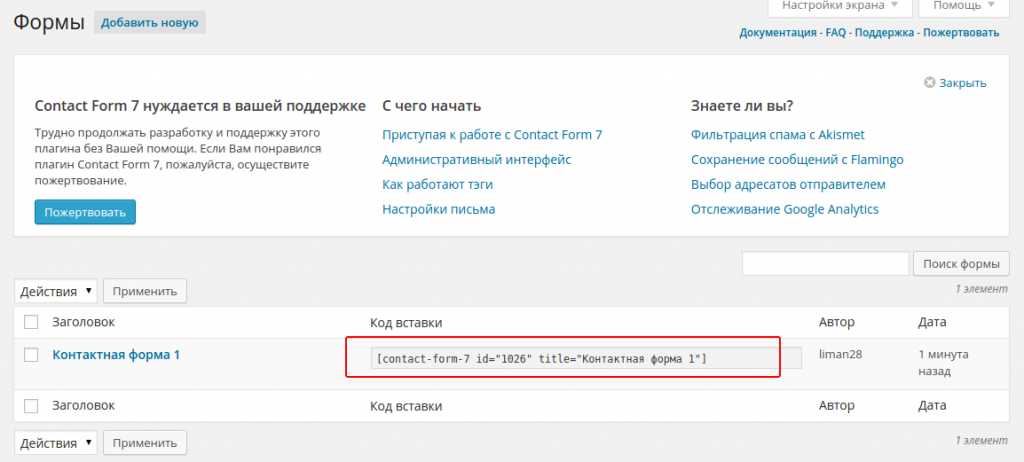Viewport: 1024px width, 462px height.
Task: Click the top Применить button
Action: (145, 292)
